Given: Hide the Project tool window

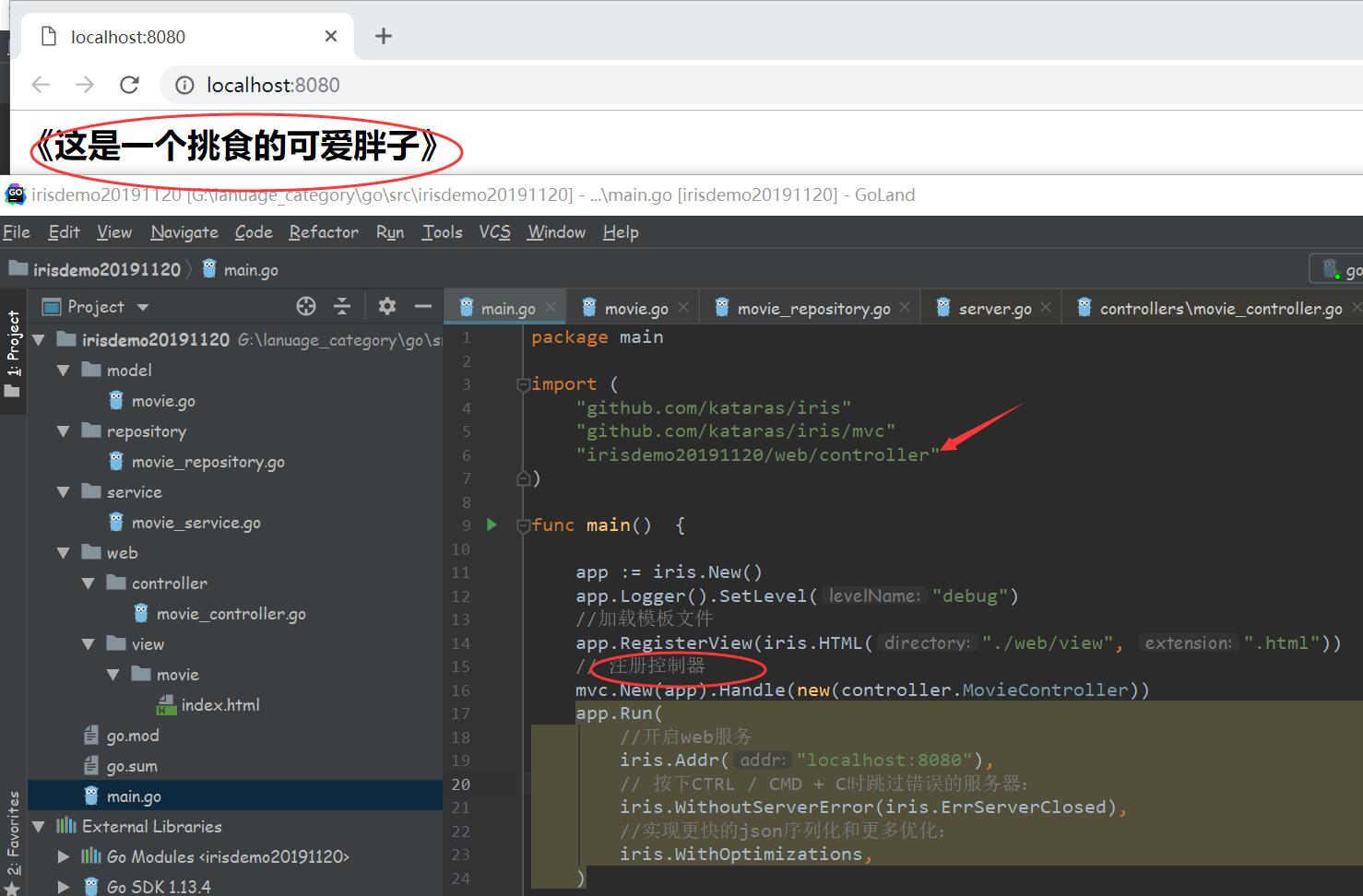Looking at the screenshot, I should [423, 307].
